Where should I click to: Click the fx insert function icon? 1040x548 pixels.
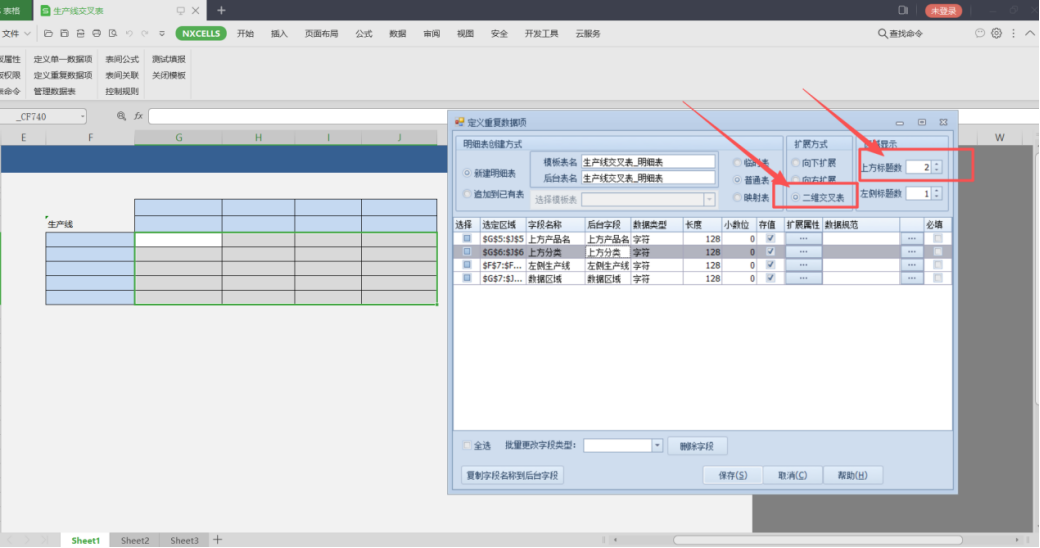pyautogui.click(x=139, y=116)
